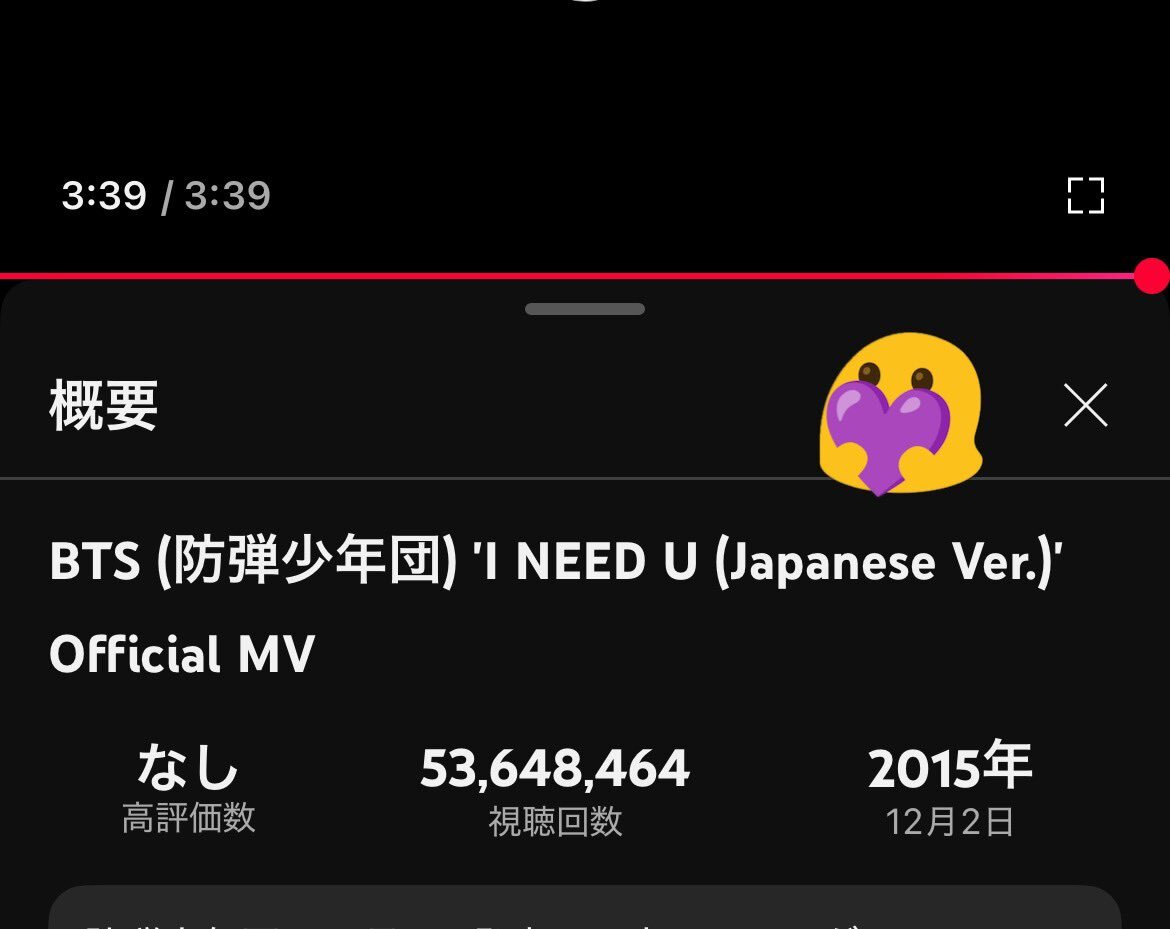Select the video title 'I NEED U (Japanese Ver.)'
This screenshot has width=1170, height=929.
tap(768, 561)
